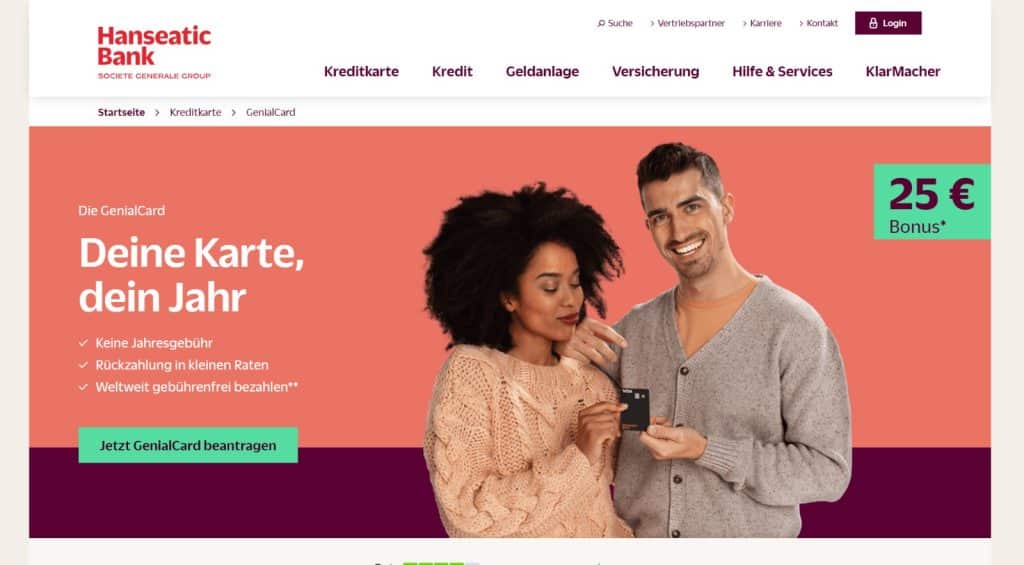
Task: Expand the Hilfe & Services menu
Action: coord(782,71)
